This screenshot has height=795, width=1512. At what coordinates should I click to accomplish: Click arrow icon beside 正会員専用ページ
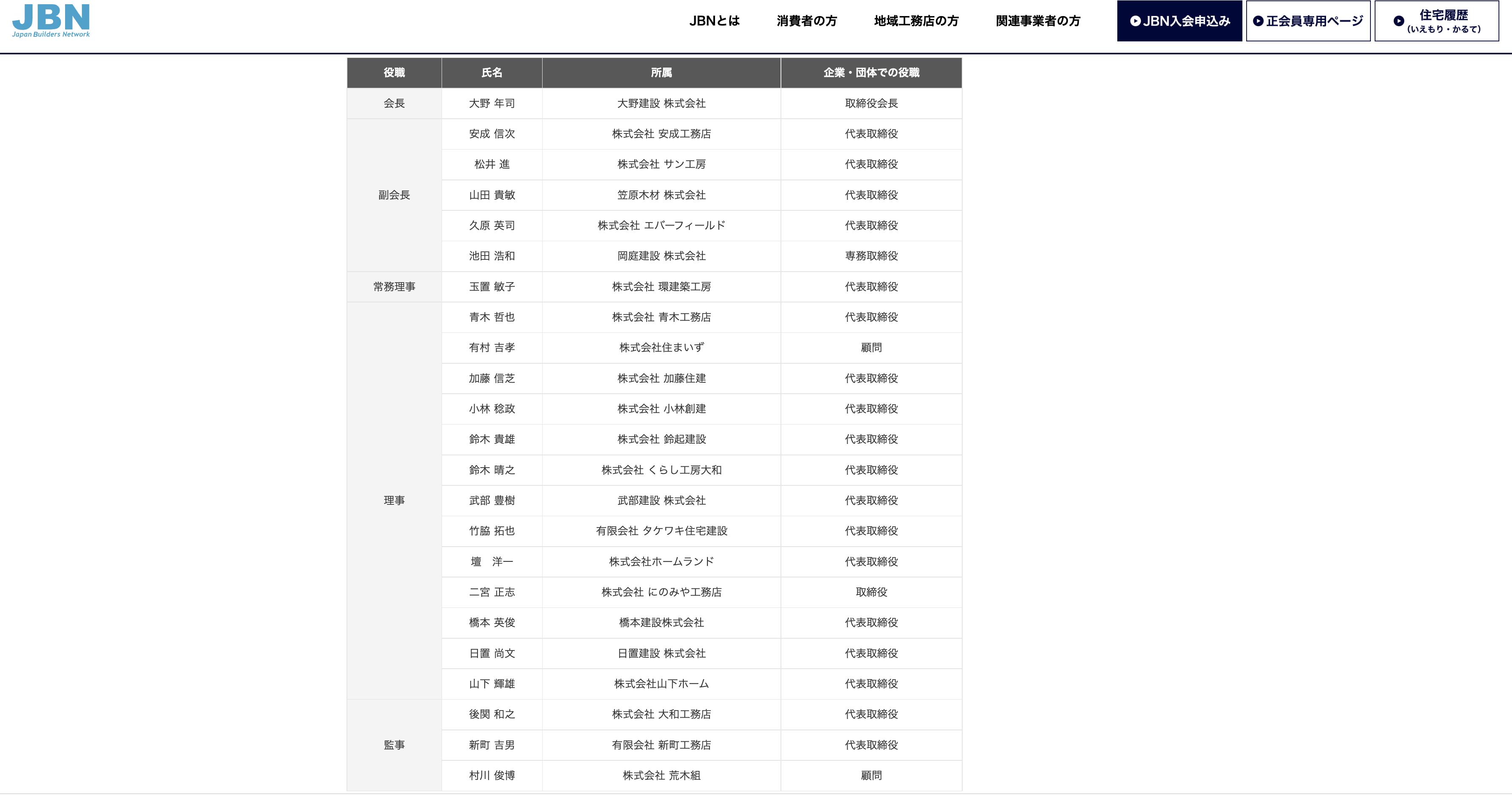click(x=1258, y=21)
